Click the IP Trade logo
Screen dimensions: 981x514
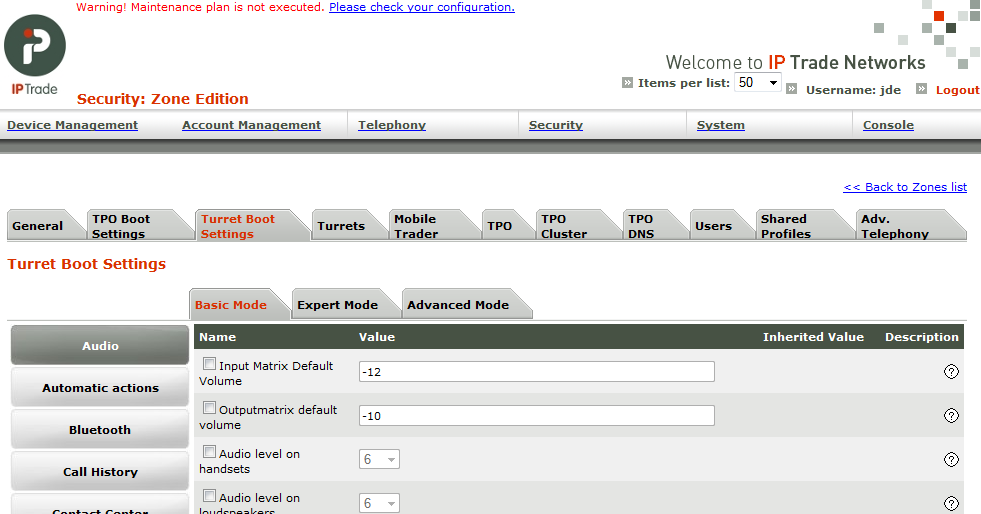tap(35, 55)
